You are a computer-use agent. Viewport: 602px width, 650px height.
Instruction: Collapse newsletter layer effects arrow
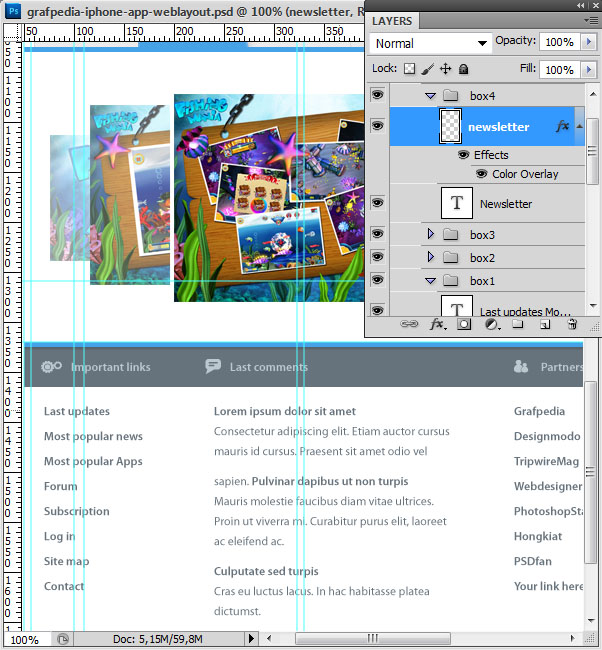click(x=579, y=126)
